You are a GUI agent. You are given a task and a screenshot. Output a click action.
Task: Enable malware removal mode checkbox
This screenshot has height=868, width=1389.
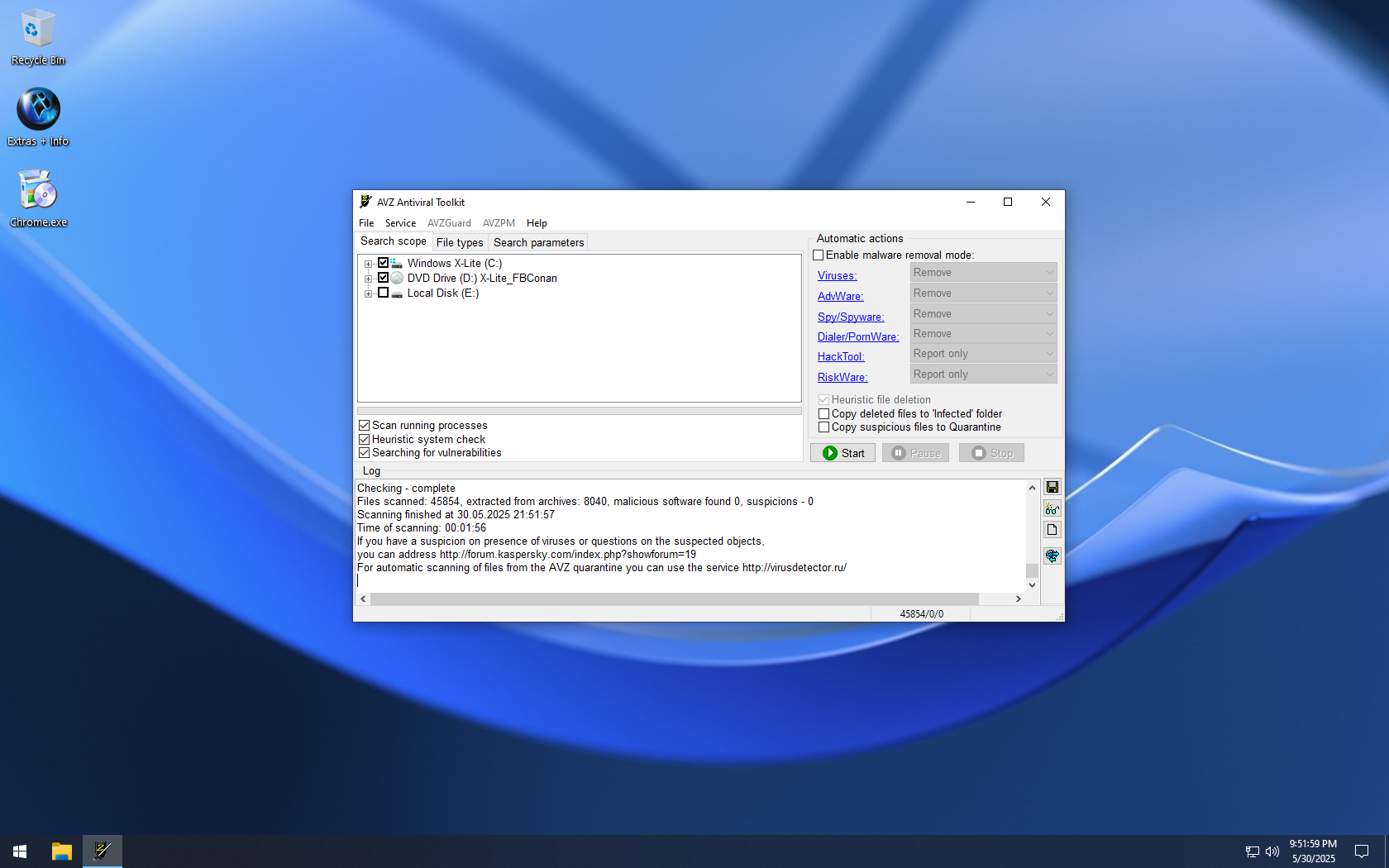pyautogui.click(x=819, y=255)
